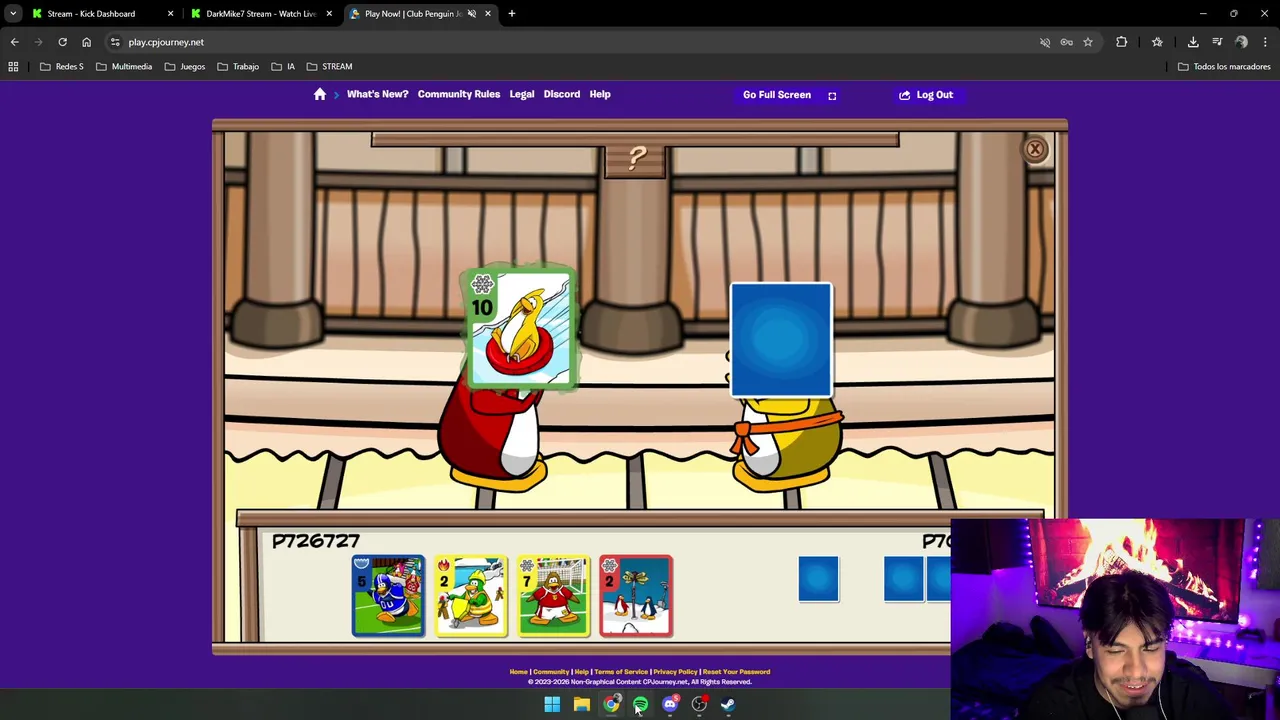Click the footer Reset Your Password link
The width and height of the screenshot is (1280, 720).
coord(736,672)
